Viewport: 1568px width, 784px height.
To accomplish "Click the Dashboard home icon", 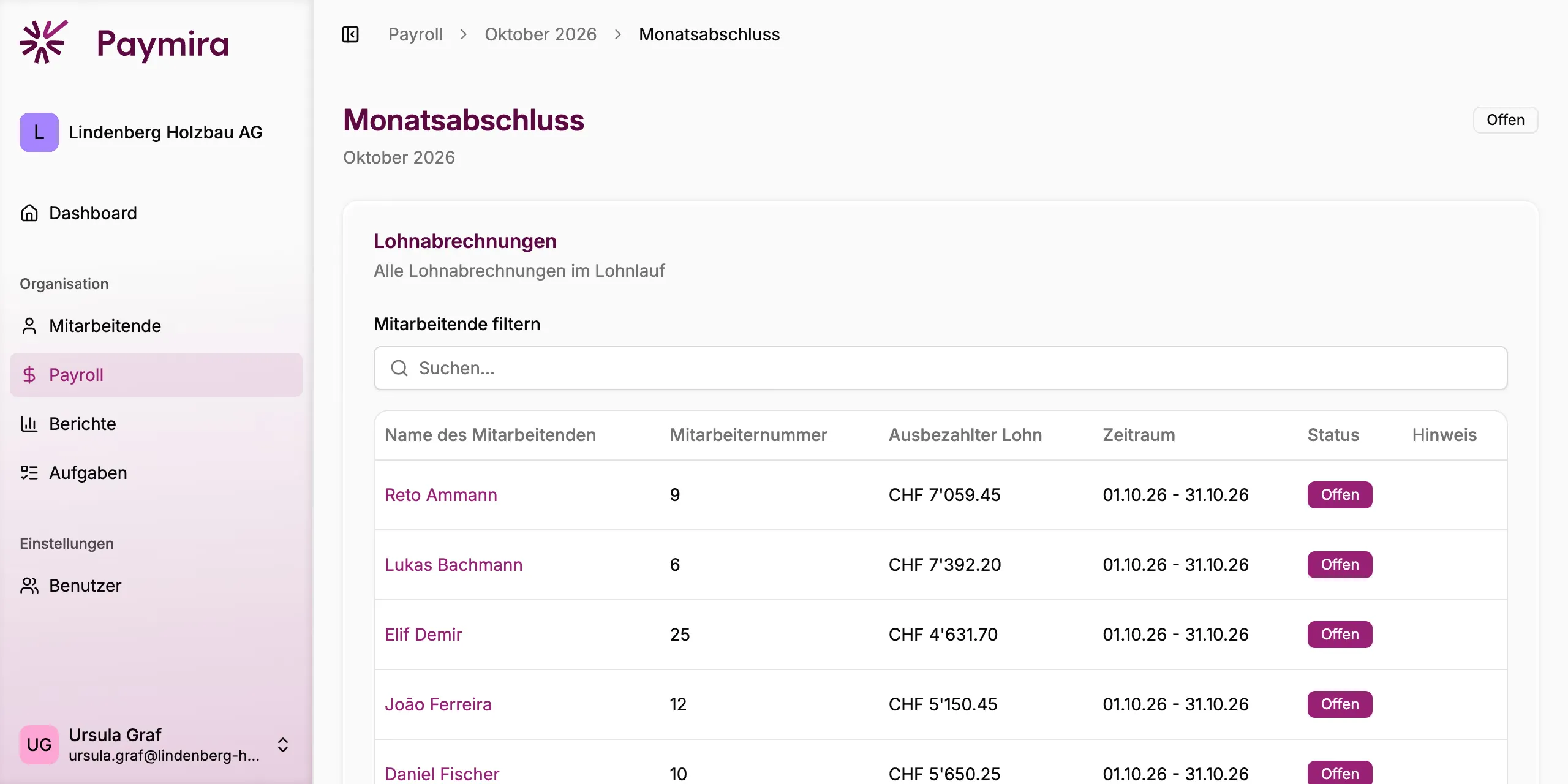I will click(29, 213).
